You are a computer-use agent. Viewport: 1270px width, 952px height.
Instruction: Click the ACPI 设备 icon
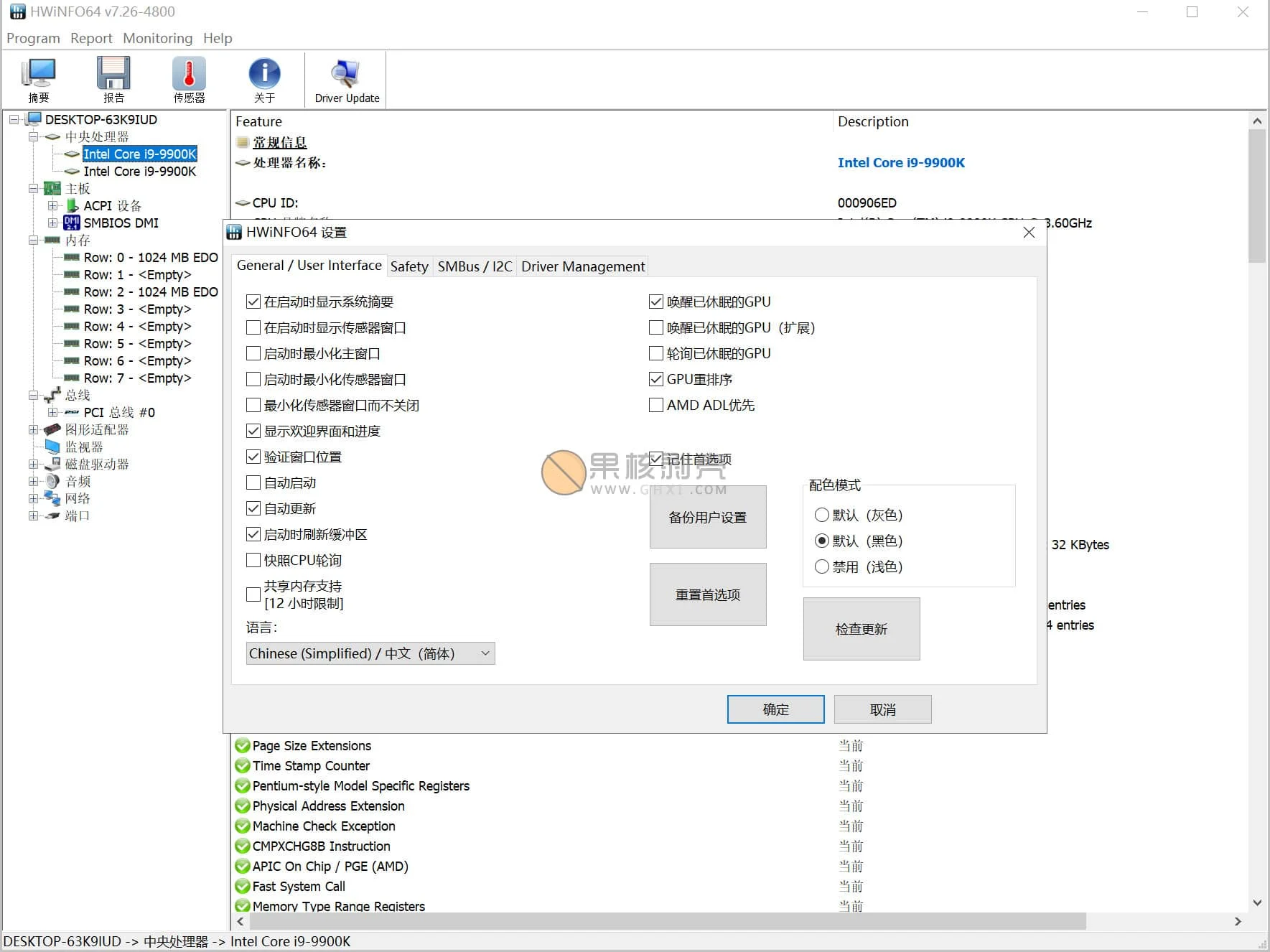(x=72, y=205)
